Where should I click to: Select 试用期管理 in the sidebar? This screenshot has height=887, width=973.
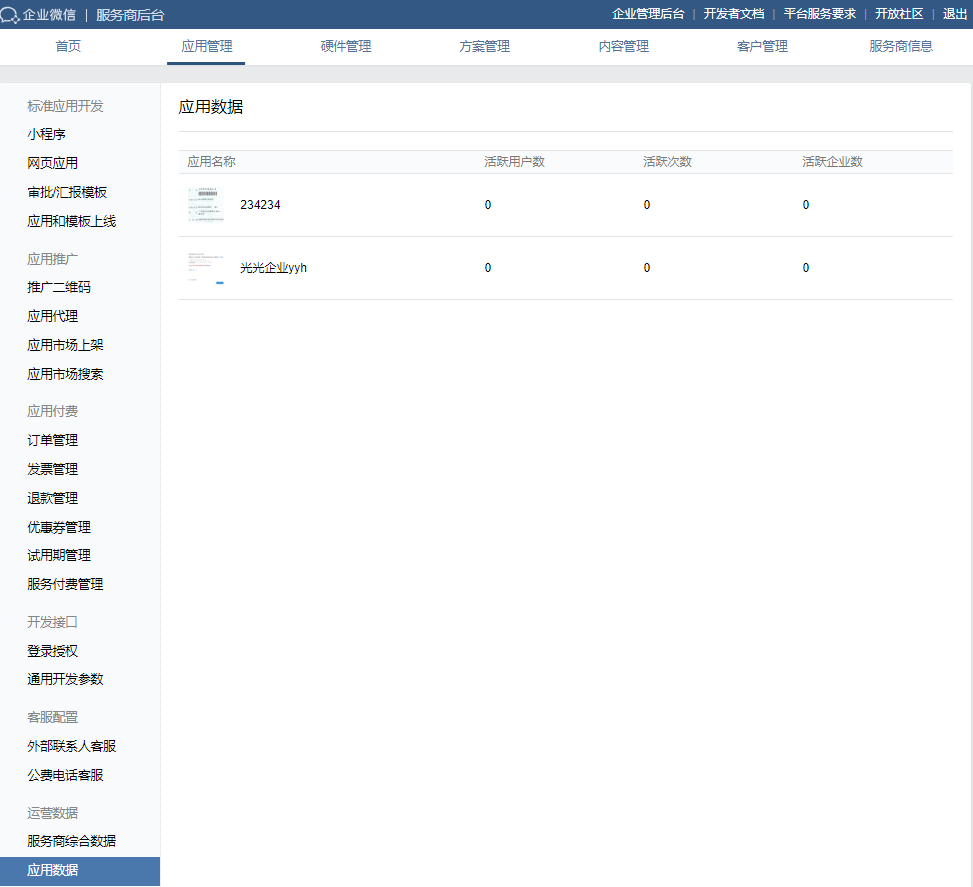coord(59,556)
